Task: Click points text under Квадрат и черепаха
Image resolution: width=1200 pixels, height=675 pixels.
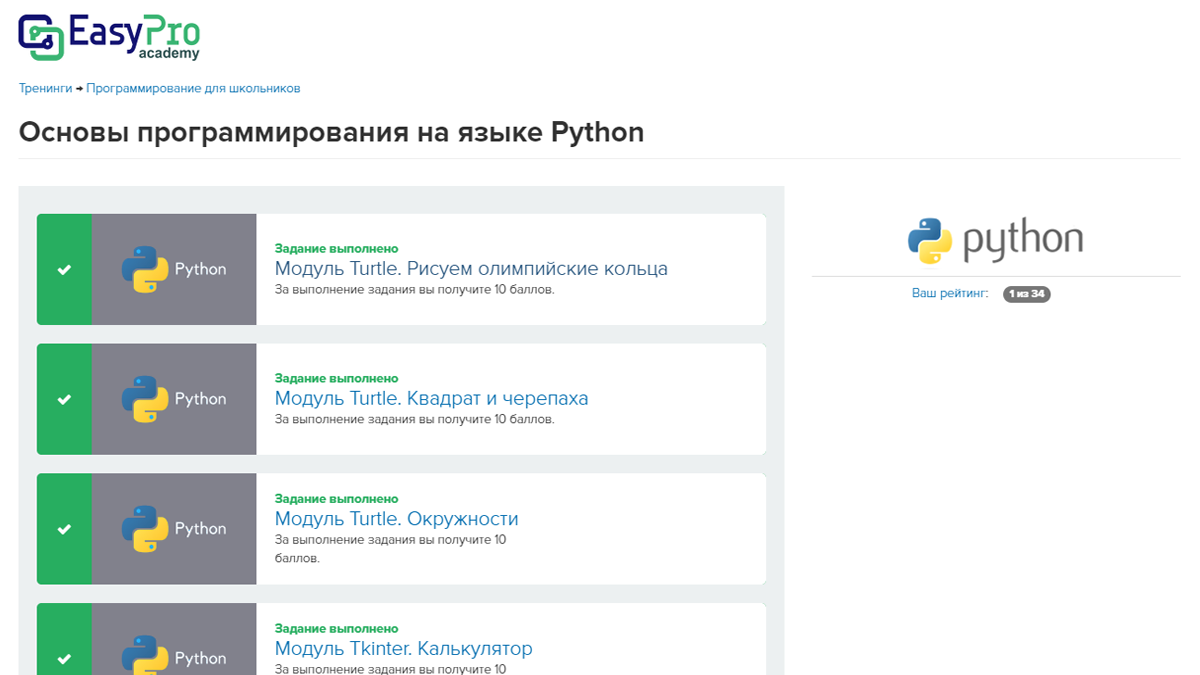Action: (414, 419)
